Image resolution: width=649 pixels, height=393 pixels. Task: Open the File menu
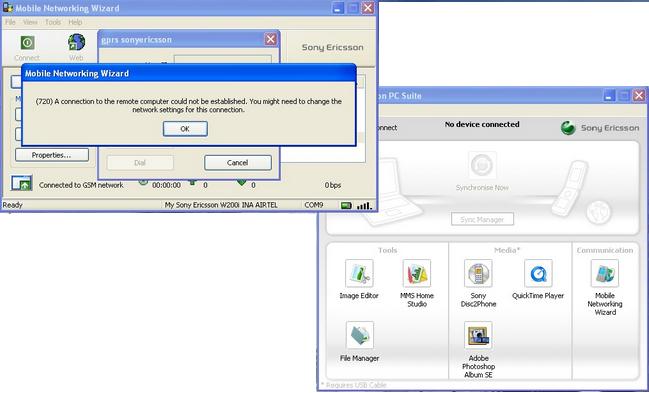(x=10, y=22)
